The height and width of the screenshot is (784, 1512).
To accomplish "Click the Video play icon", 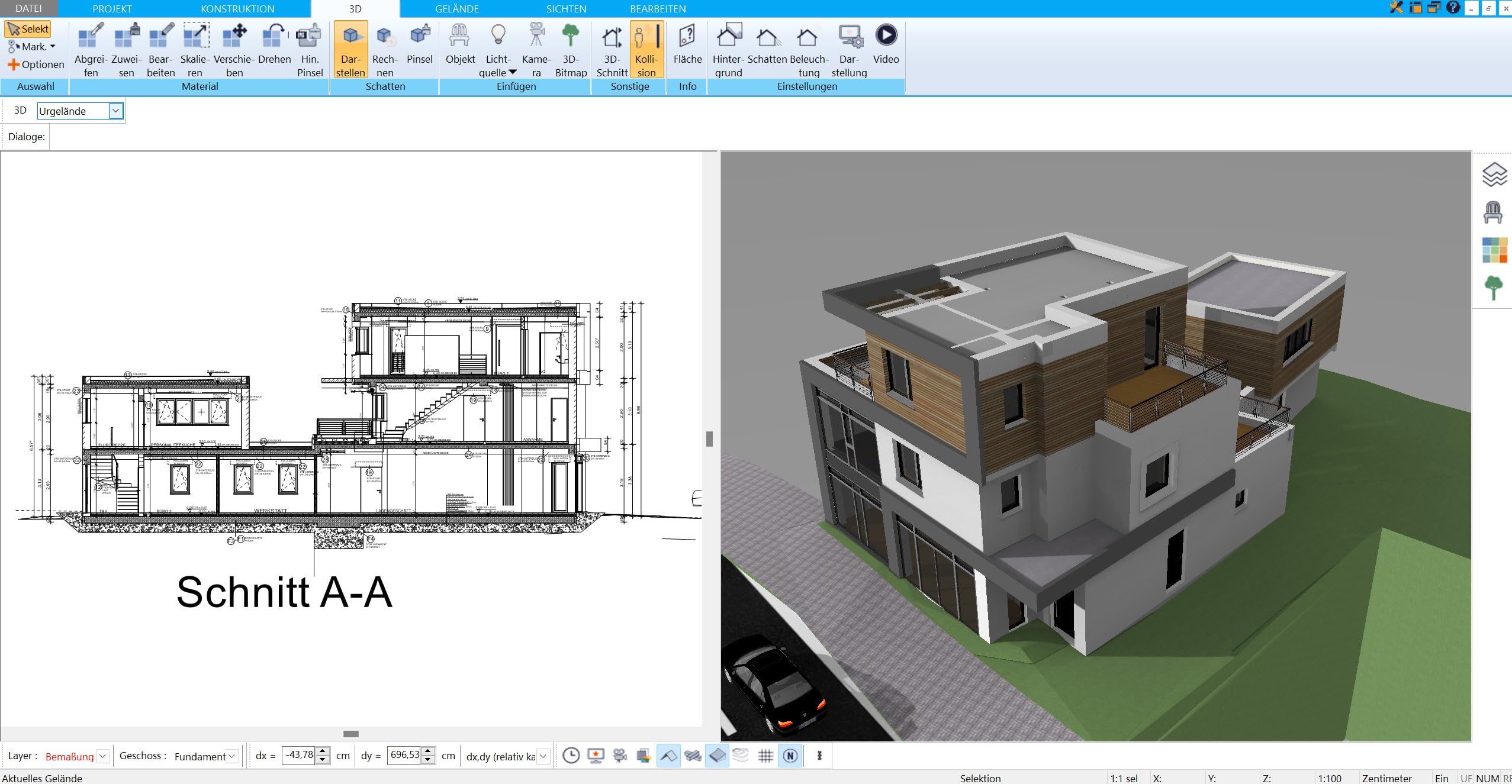I will coord(886,35).
